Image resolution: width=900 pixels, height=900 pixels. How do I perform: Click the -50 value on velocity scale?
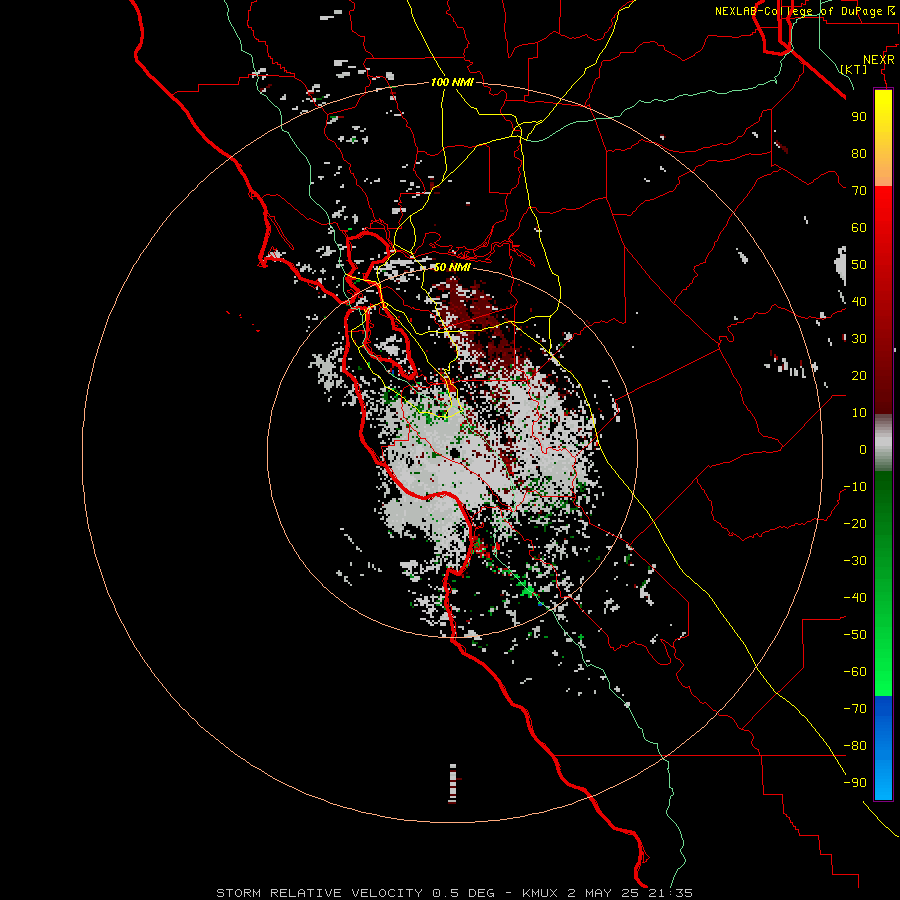(x=855, y=635)
